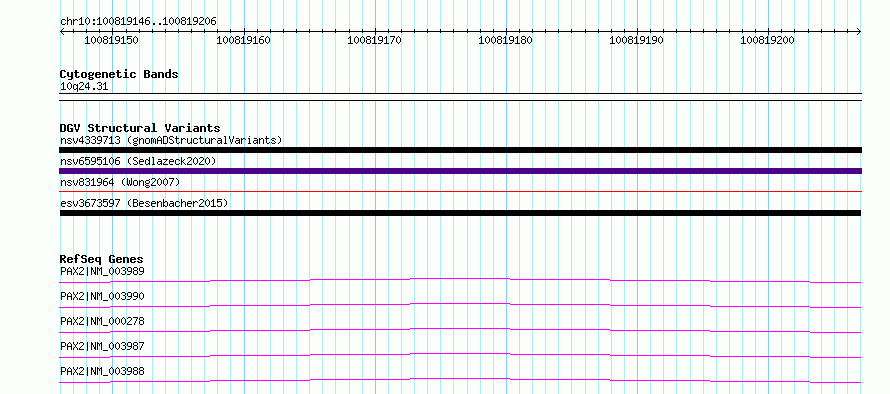Click ruler position 100819170

point(374,41)
